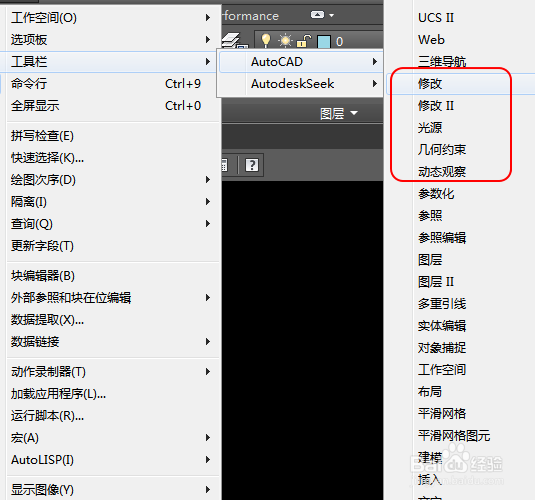Screen dimensions: 535x500
Task: Choose 全屏显示 Ctrl+0
Action: click(x=110, y=106)
